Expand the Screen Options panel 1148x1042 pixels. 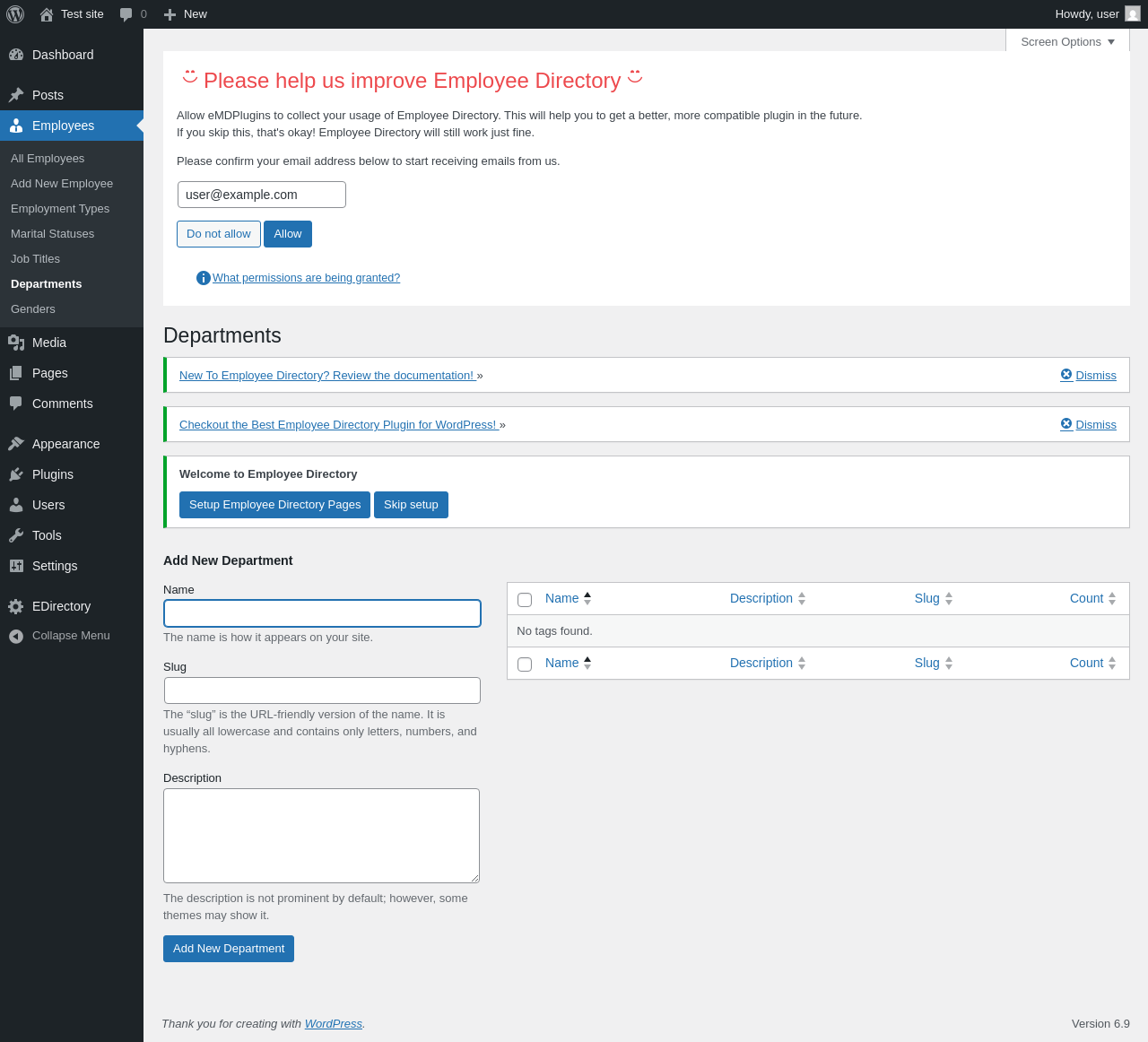click(x=1067, y=41)
